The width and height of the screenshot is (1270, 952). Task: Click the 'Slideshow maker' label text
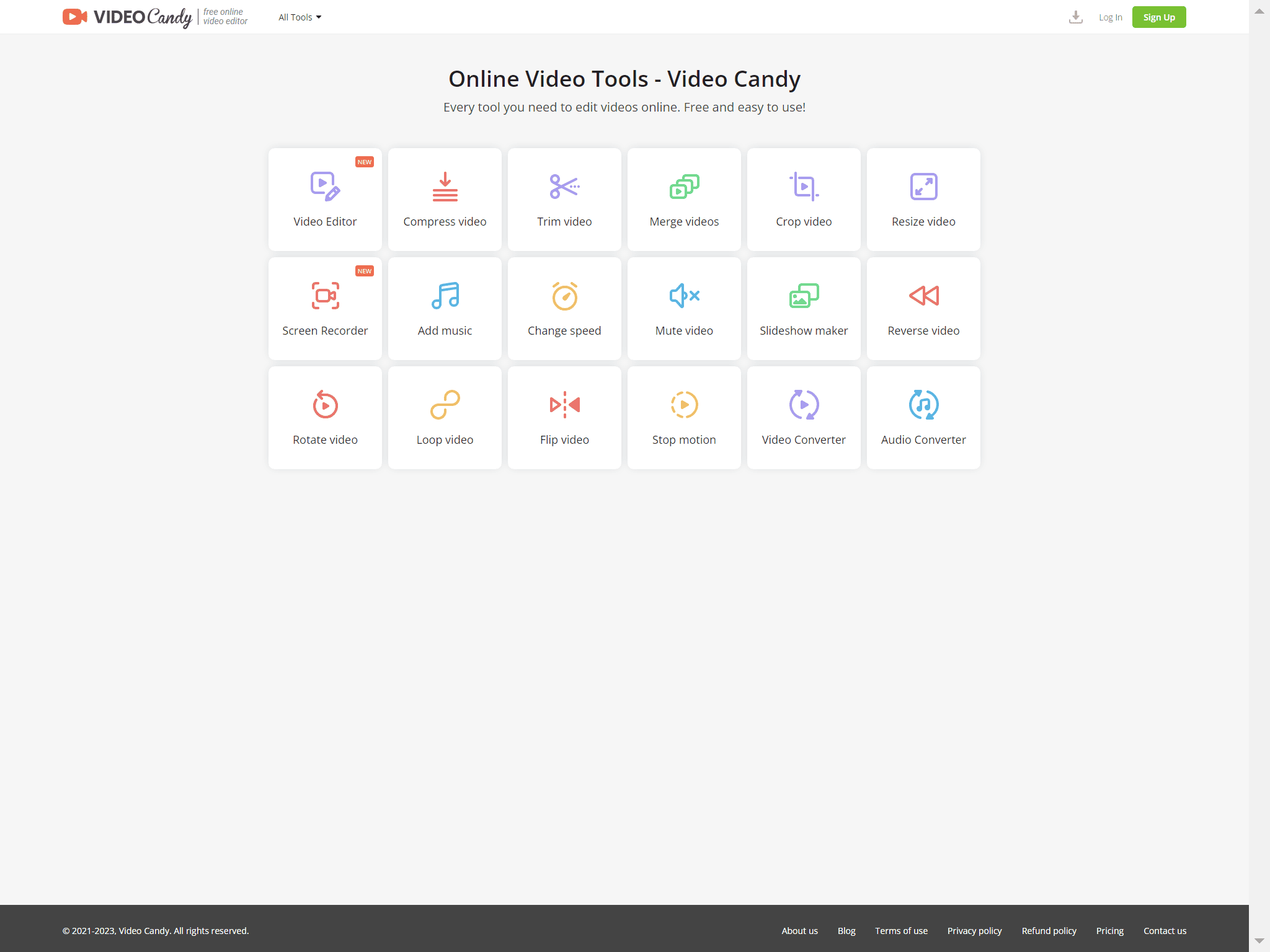[804, 330]
